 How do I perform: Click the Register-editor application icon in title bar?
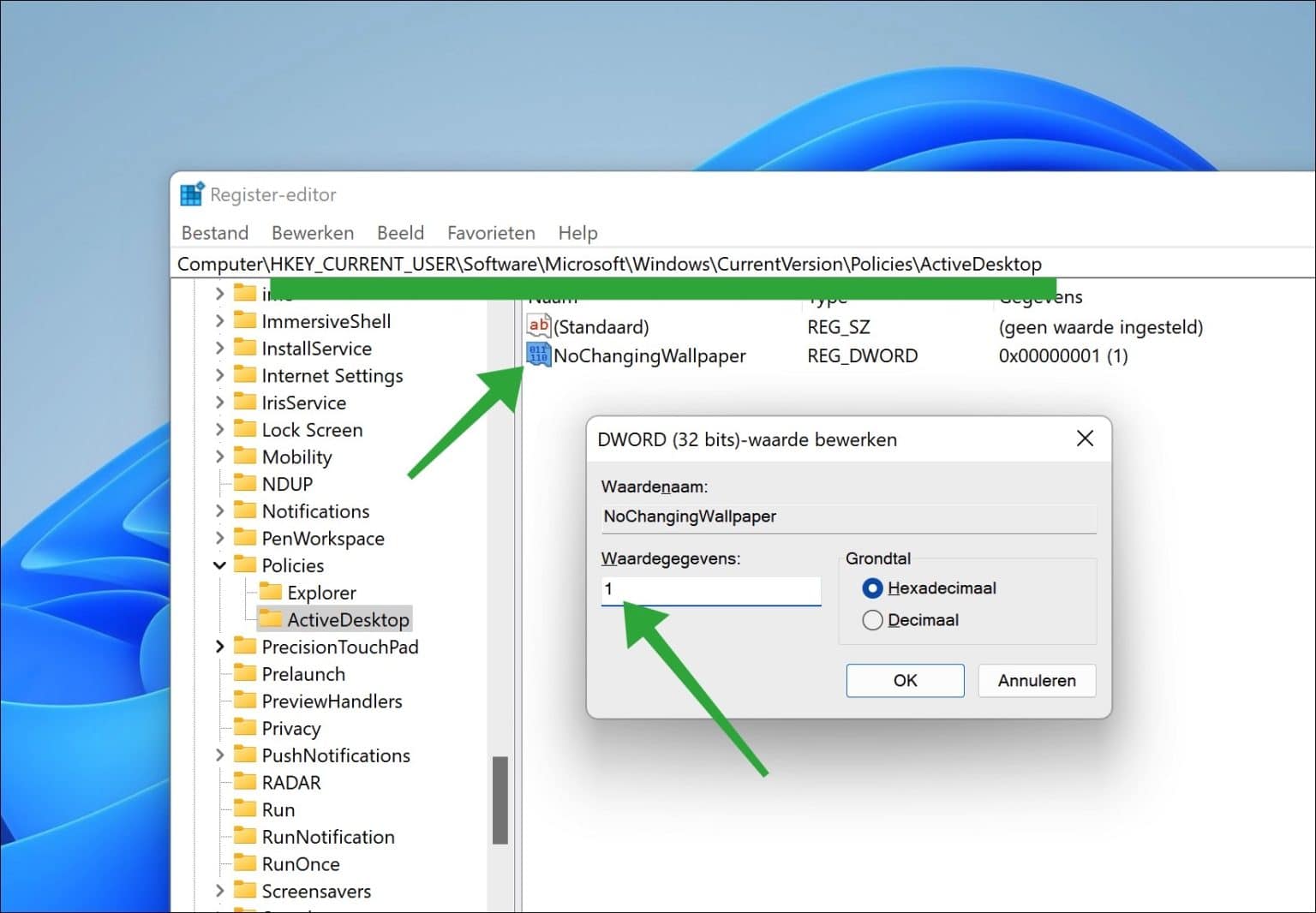coord(190,194)
